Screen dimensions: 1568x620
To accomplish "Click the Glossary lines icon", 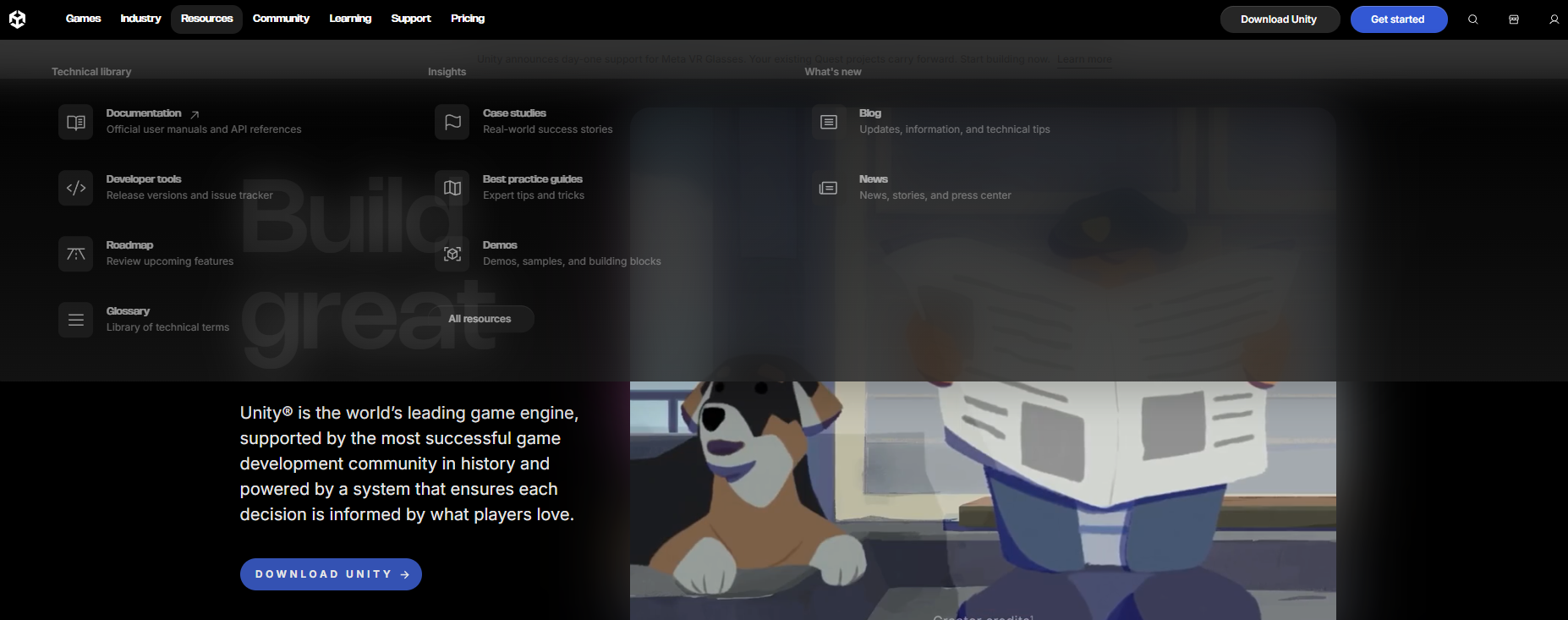I will tap(75, 320).
